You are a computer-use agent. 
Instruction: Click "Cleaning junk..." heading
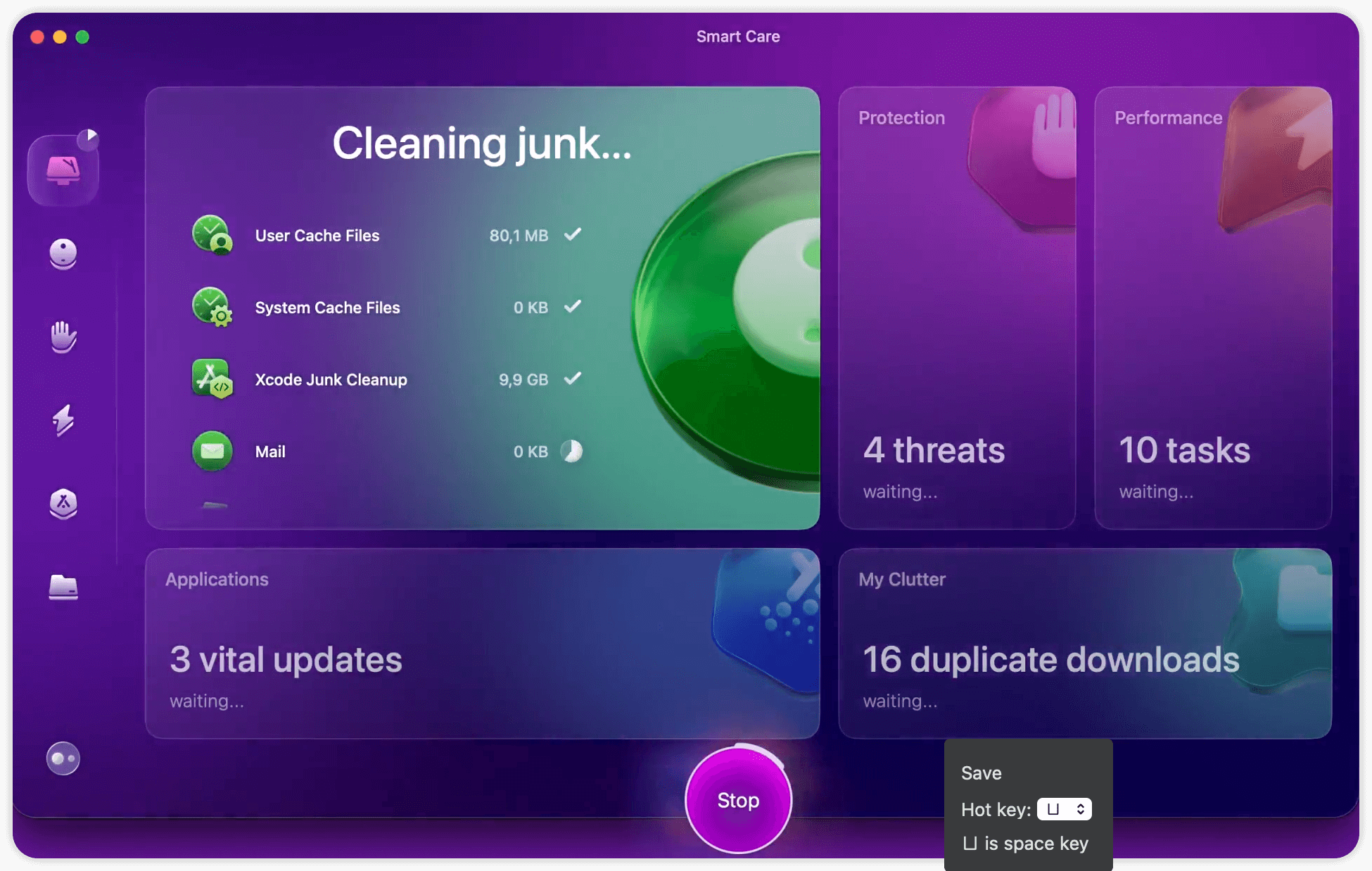(482, 144)
